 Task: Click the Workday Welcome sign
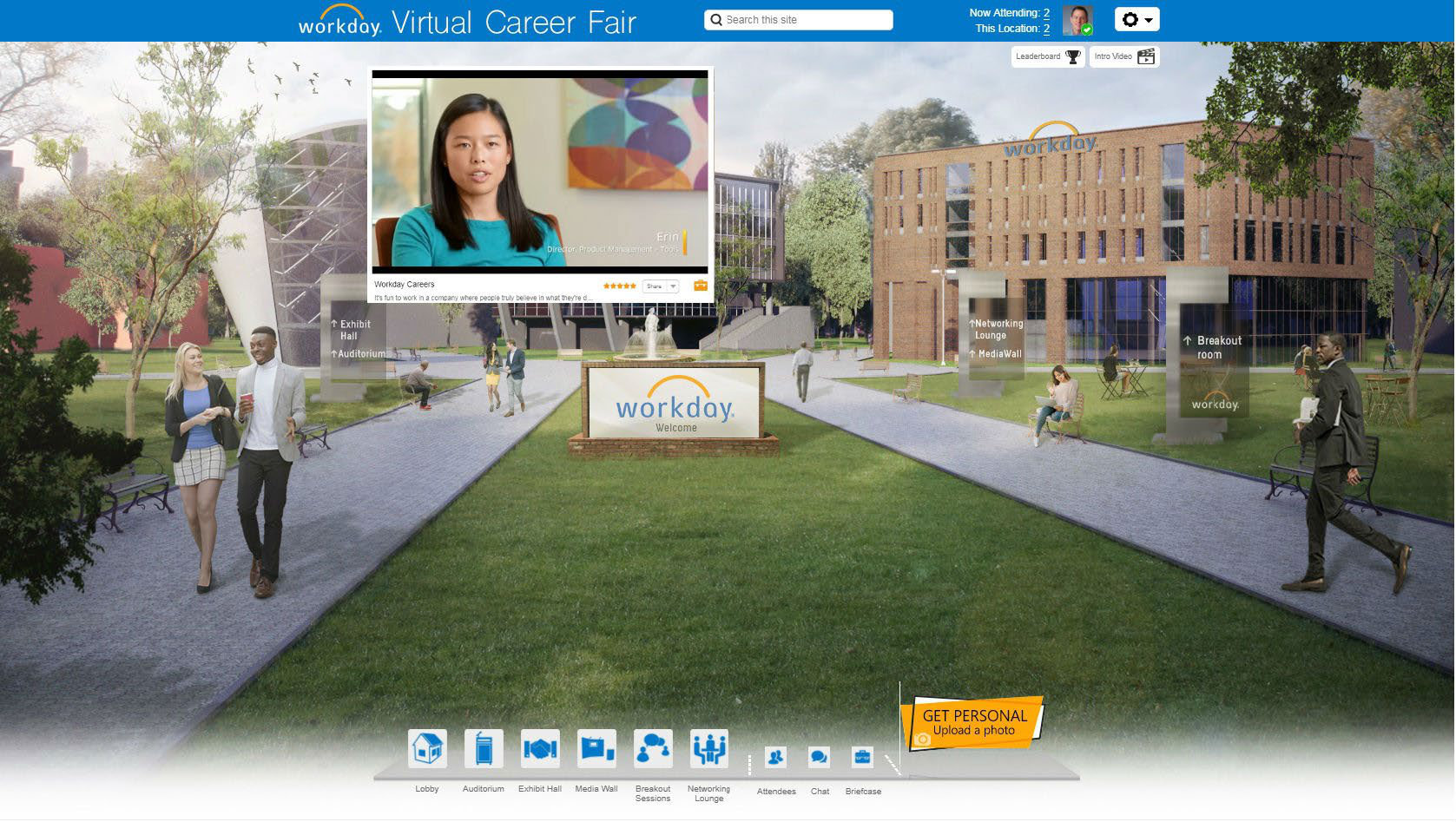[x=675, y=404]
